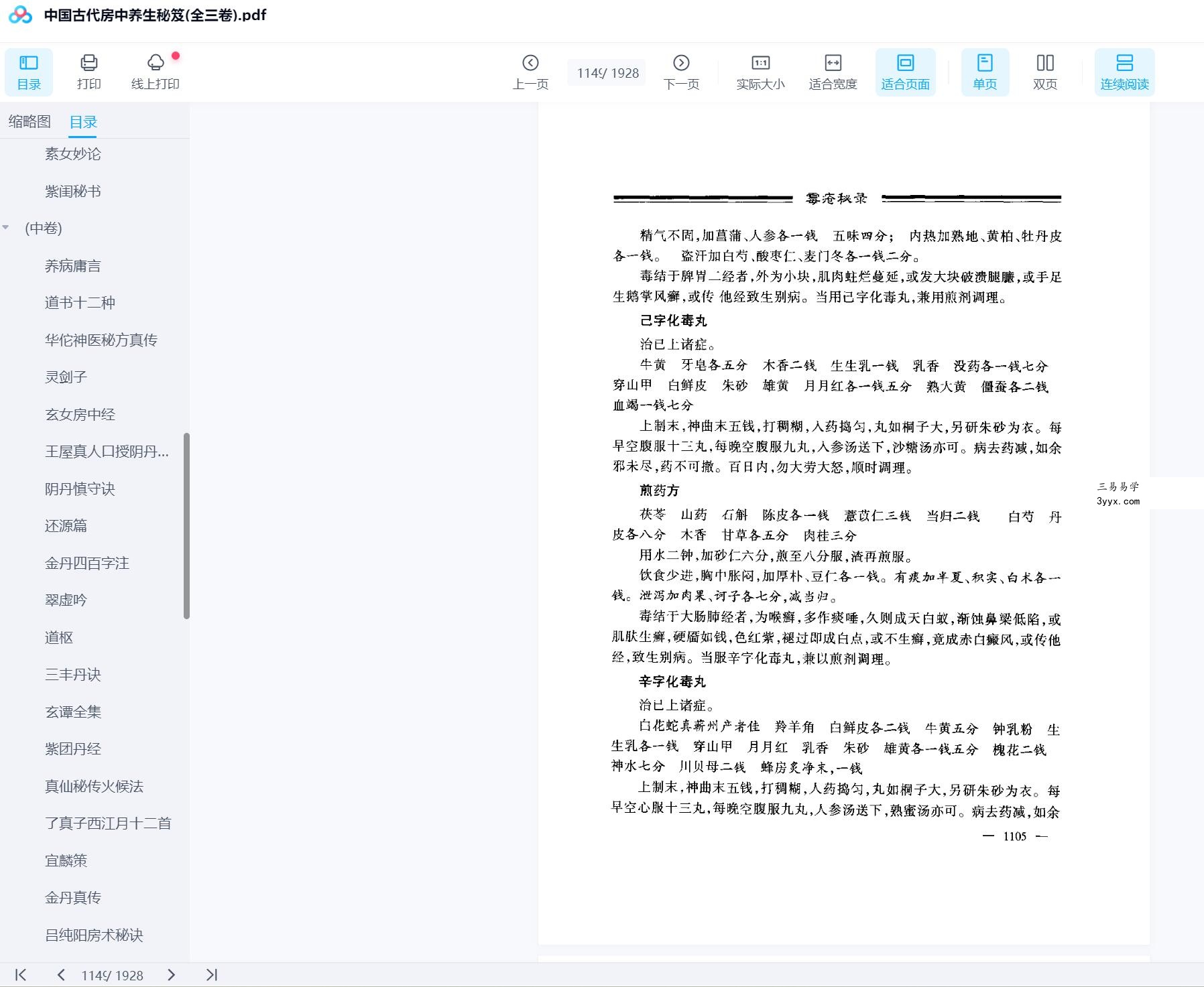Open outline entry 紫闺秘书
Screen dimensions: 1204x987
(73, 191)
